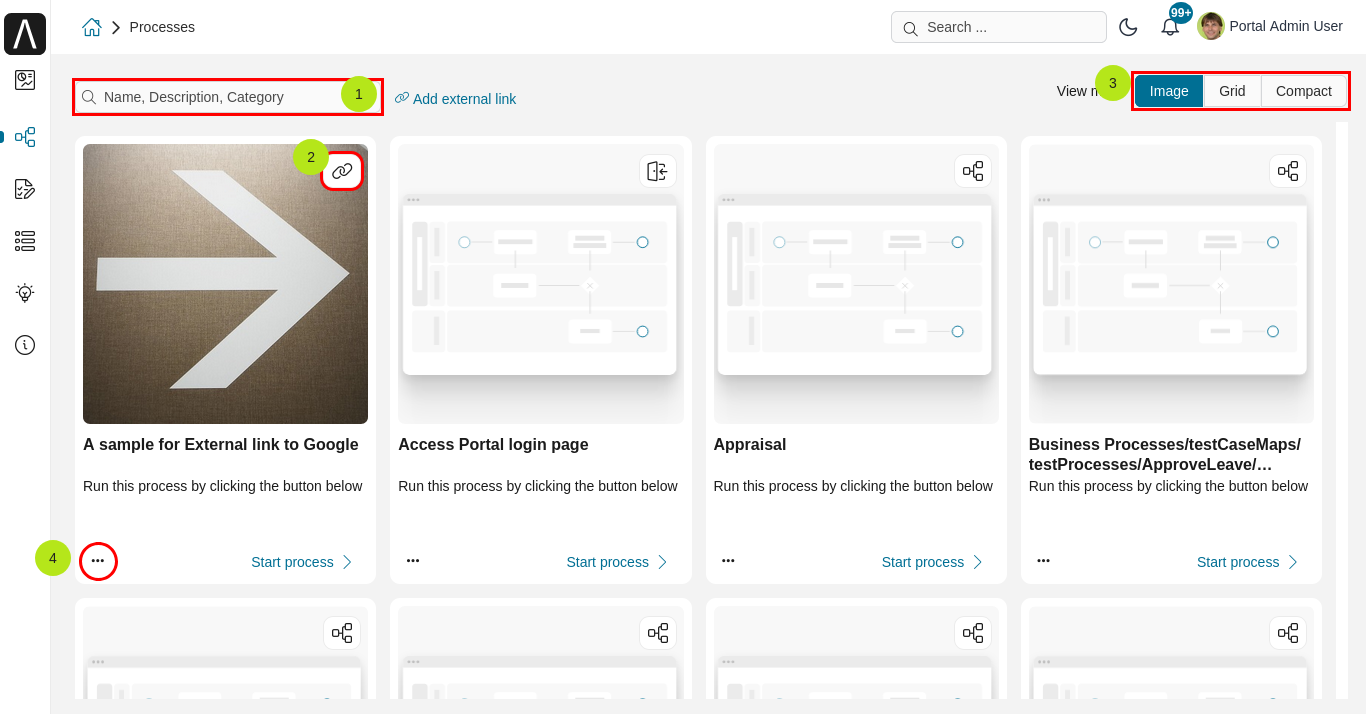
Task: Open the lightbulb sidebar icon
Action: (25, 293)
